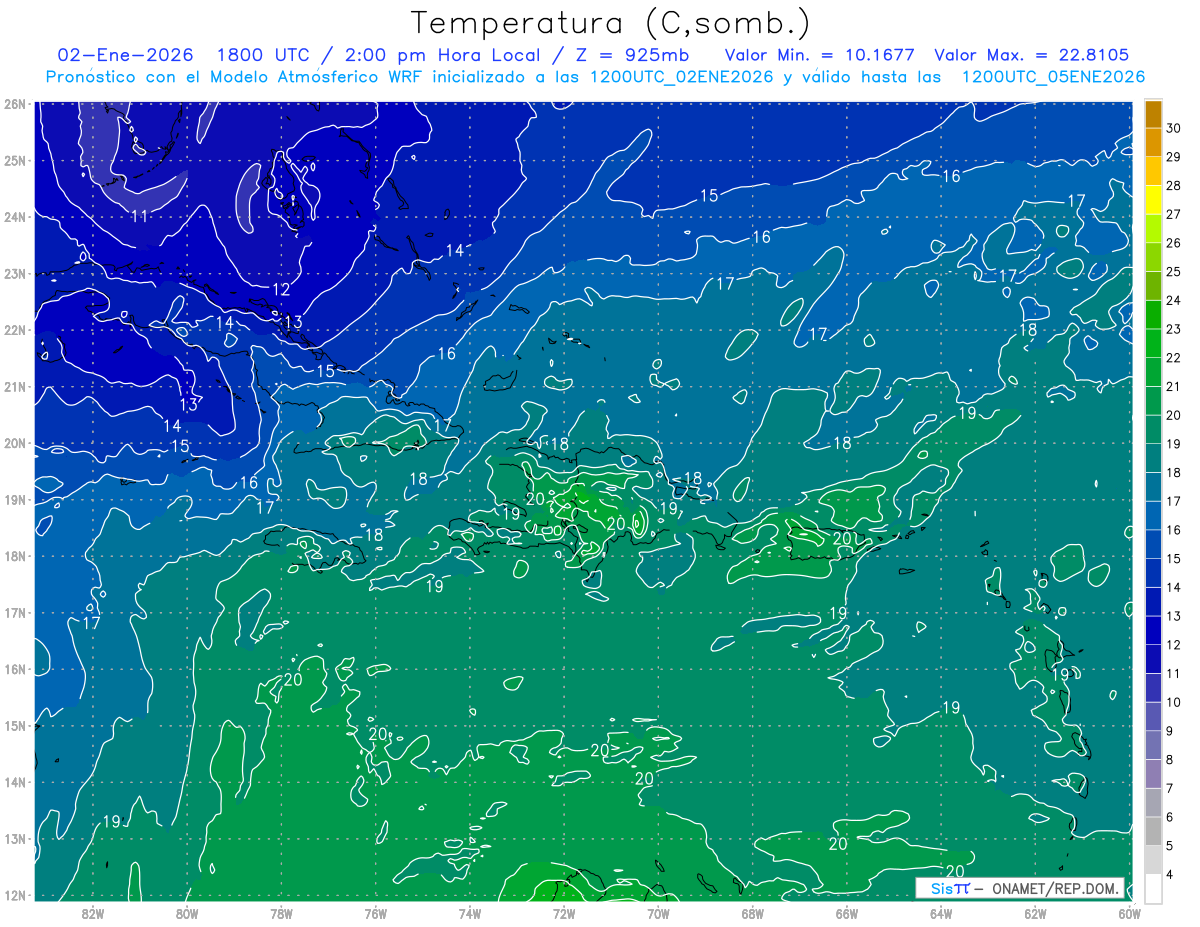Click the latitude axis label 19N
The height and width of the screenshot is (927, 1200).
(15, 499)
